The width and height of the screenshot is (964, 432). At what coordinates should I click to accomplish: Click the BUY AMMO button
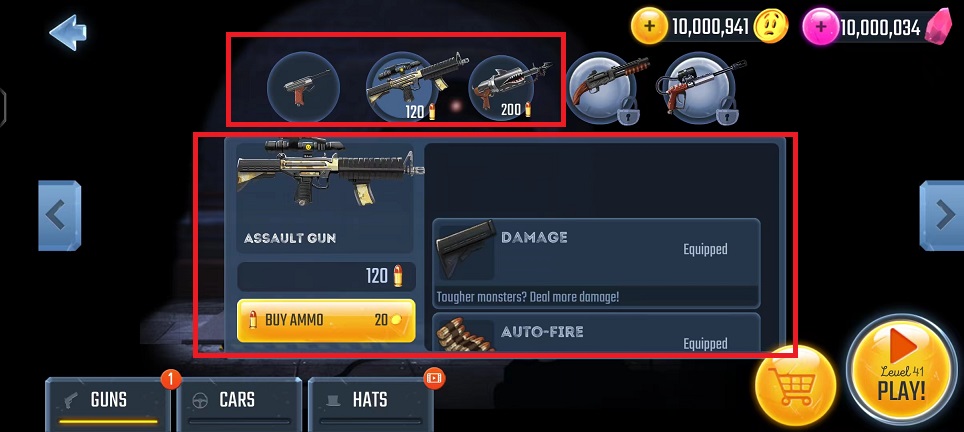coord(326,320)
